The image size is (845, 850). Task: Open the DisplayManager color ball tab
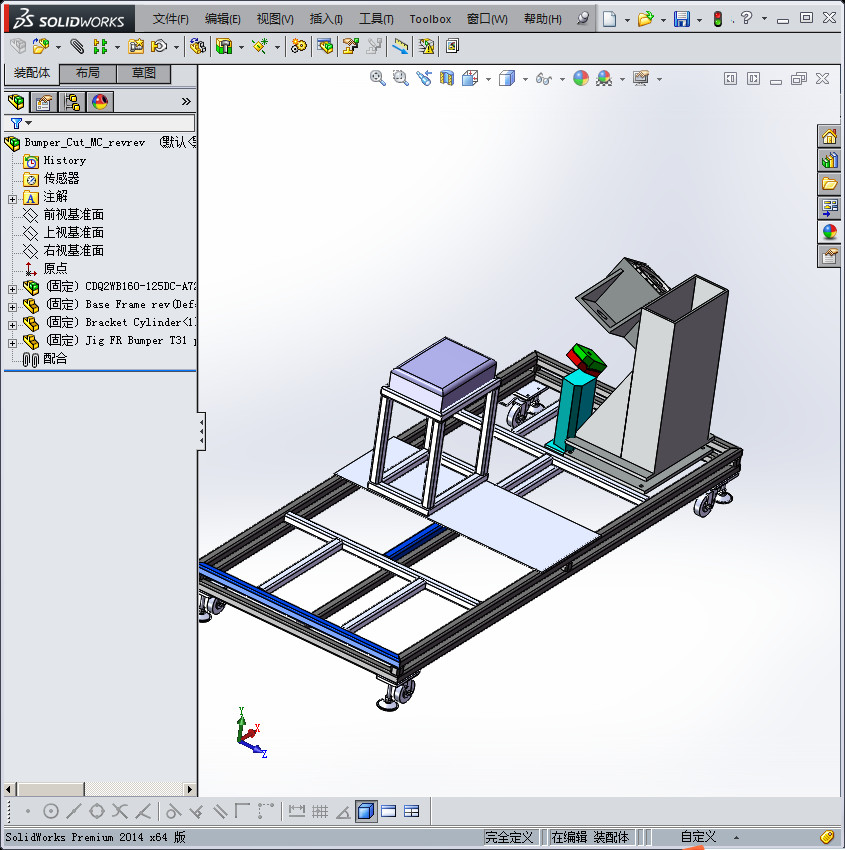(99, 101)
